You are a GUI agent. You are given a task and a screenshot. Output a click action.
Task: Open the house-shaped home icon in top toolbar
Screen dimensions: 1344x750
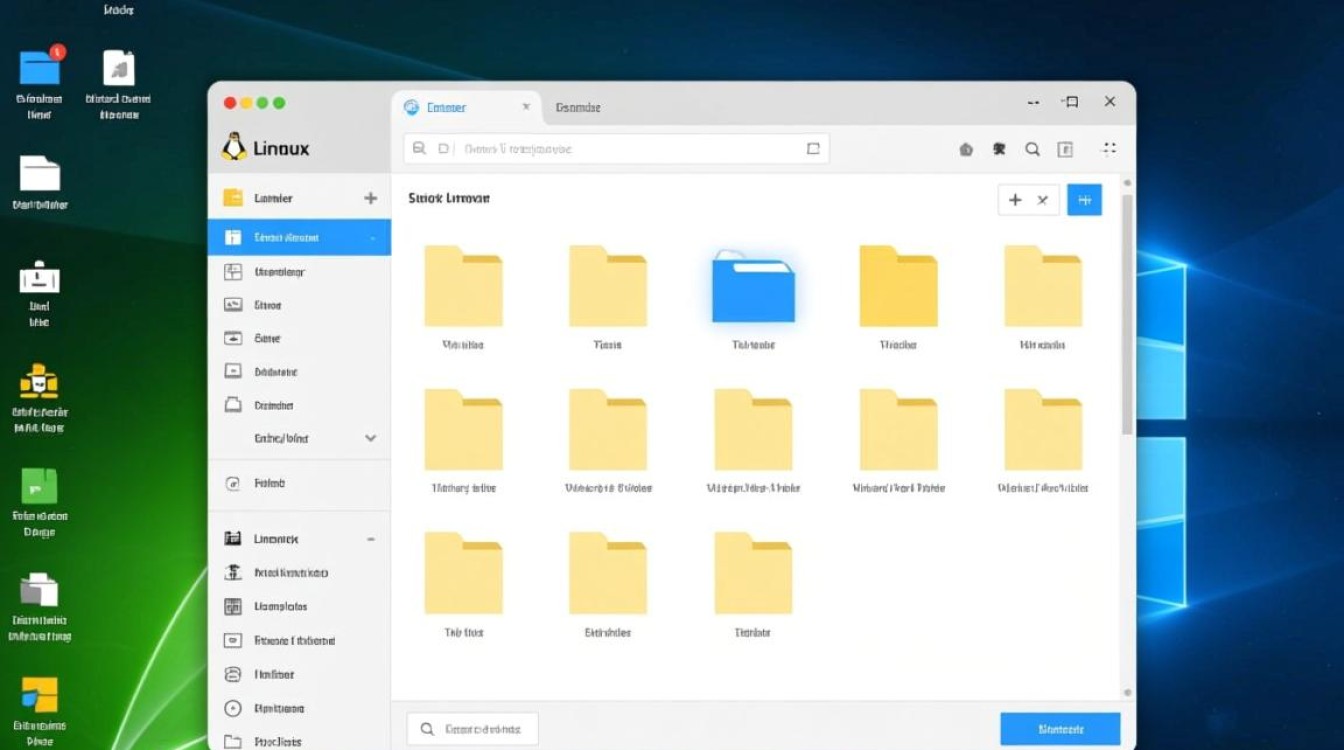tap(965, 148)
